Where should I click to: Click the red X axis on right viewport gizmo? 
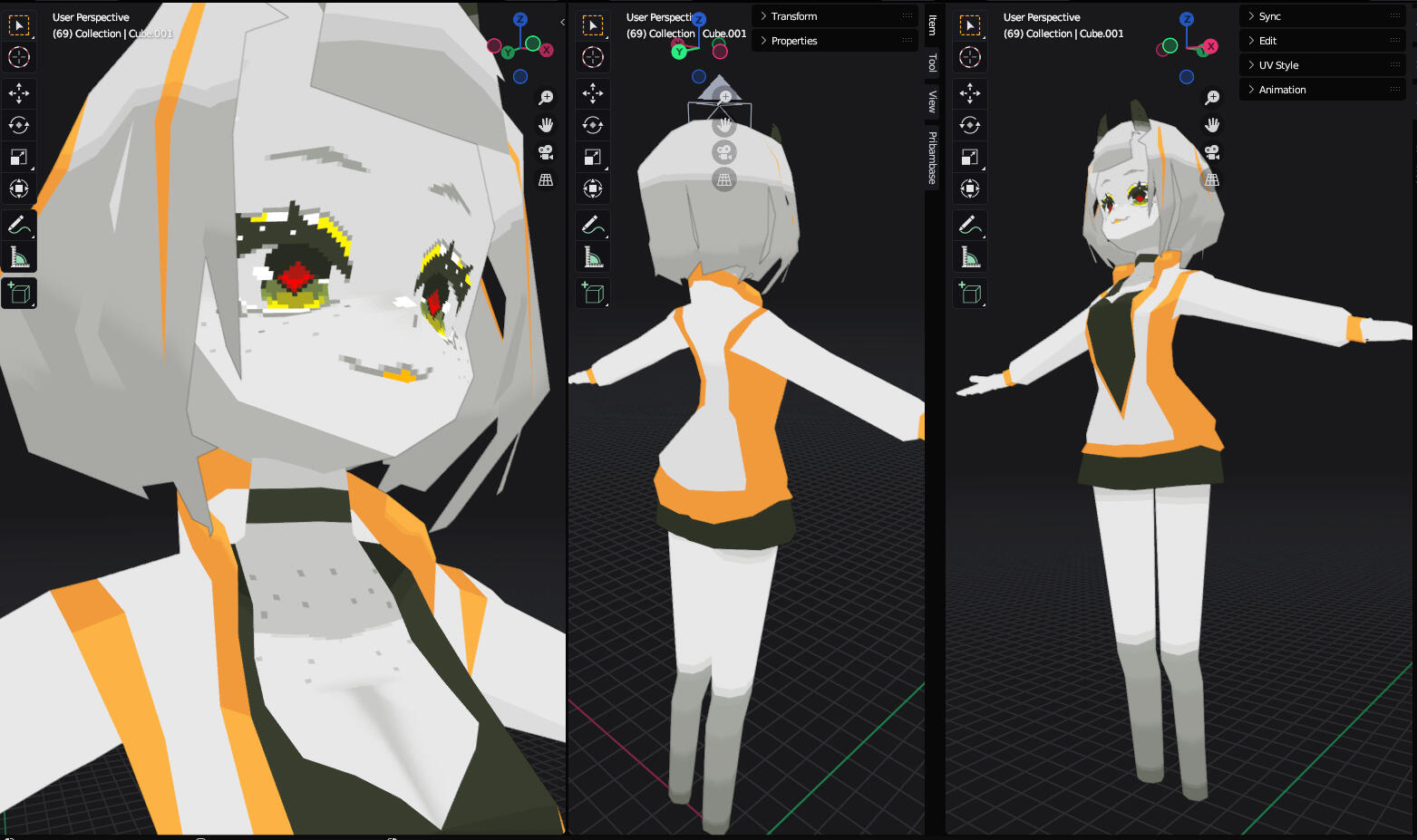1210,46
